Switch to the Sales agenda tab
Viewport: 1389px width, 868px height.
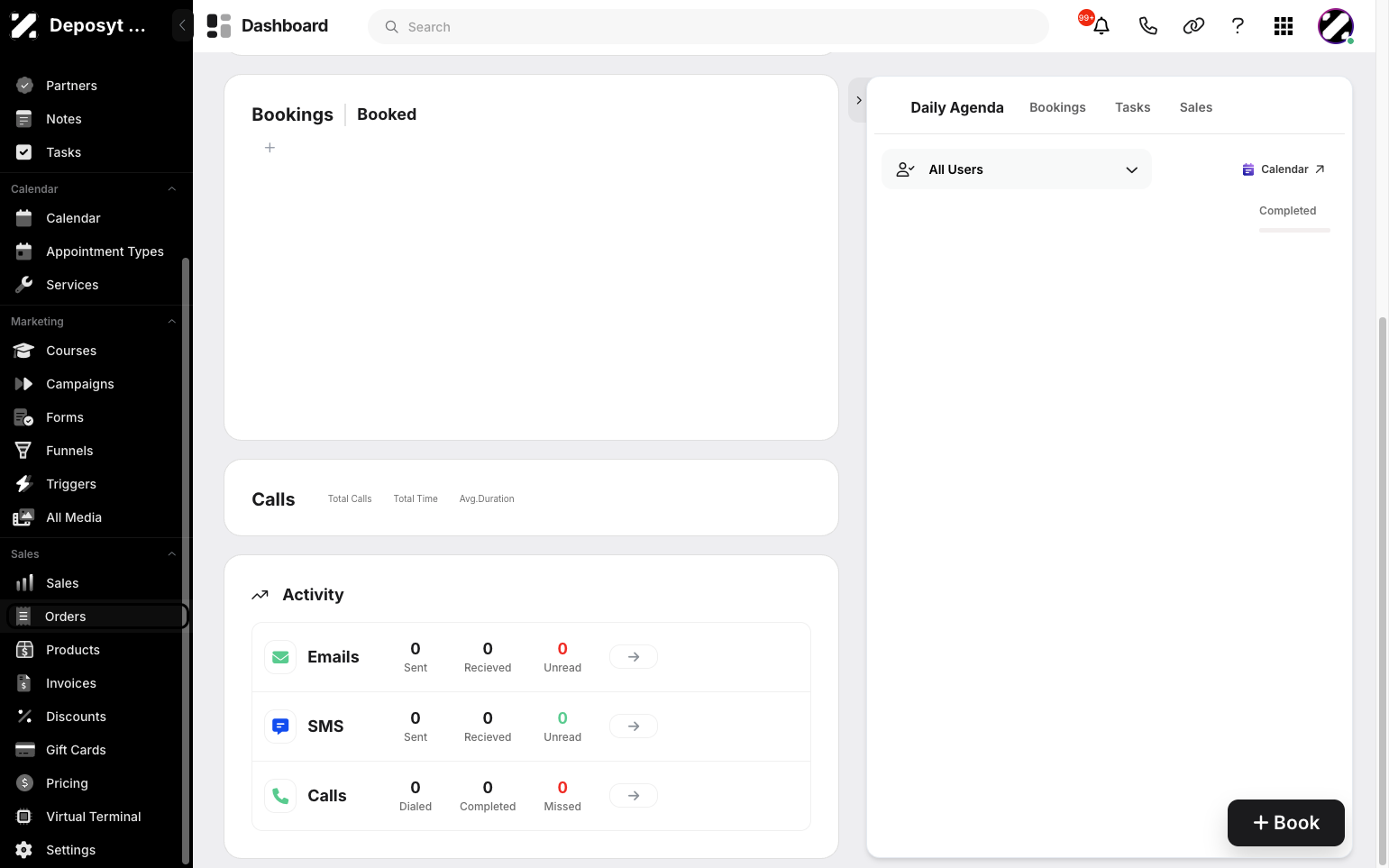coord(1195,107)
